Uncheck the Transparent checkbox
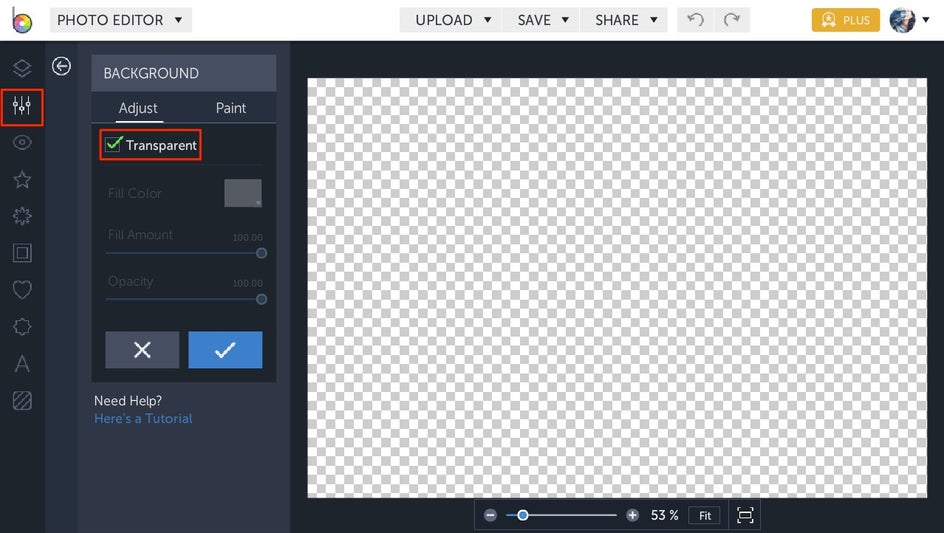 tap(113, 144)
